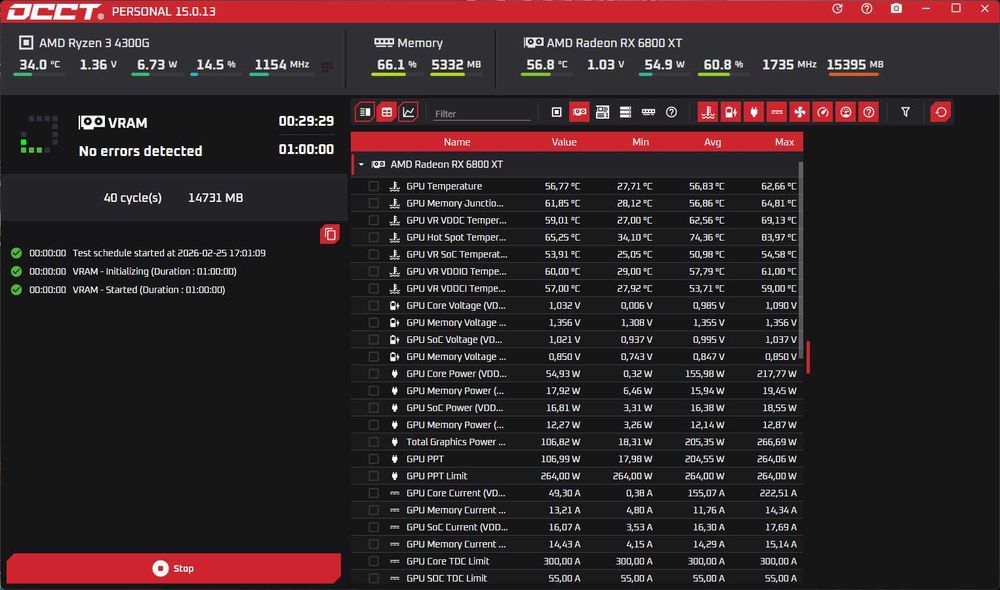The width and height of the screenshot is (1000, 590).
Task: Stop the running VRAM test
Action: [173, 568]
